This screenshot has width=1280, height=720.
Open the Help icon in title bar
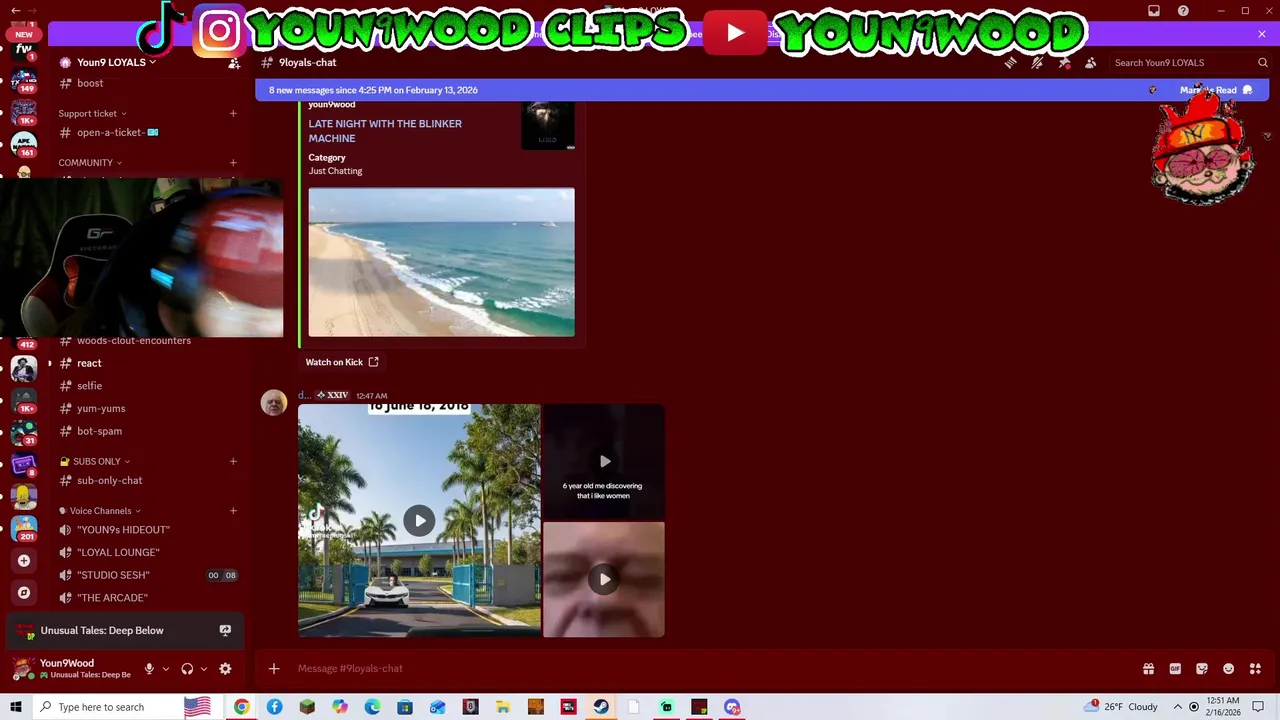click(x=1183, y=11)
